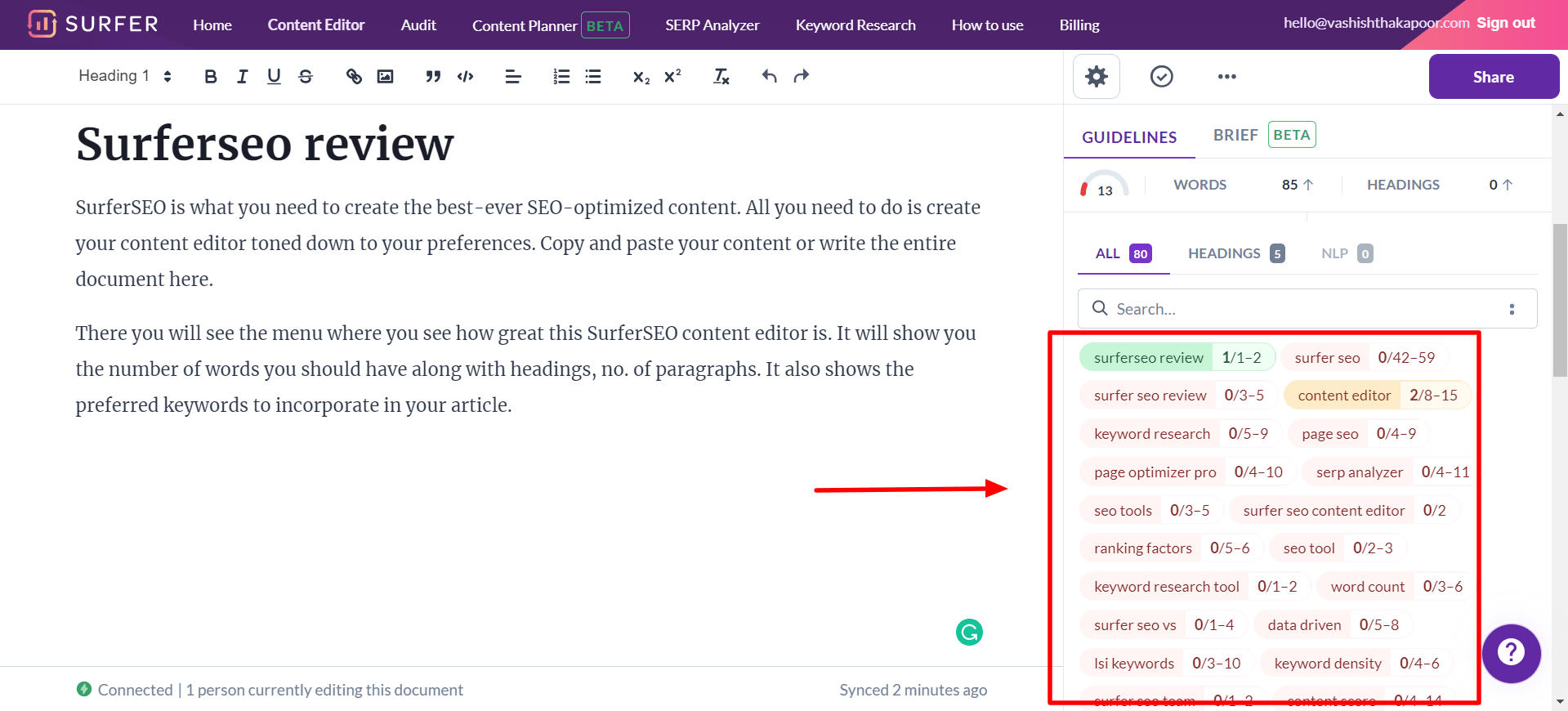This screenshot has height=711, width=1568.
Task: Select the NLP keywords tab
Action: 1347,253
